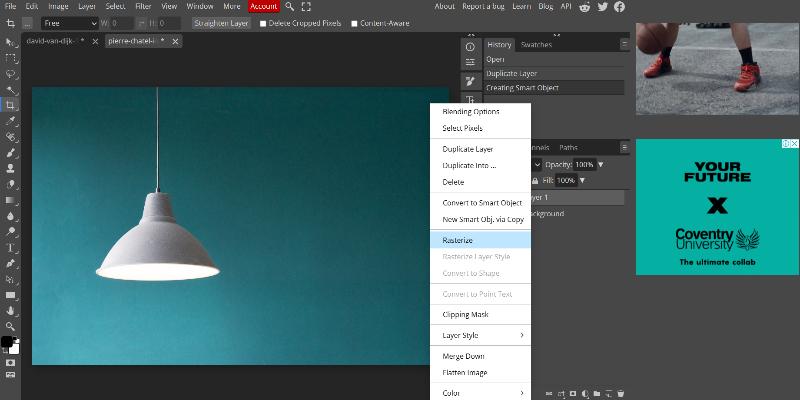Open the Blog link
The height and width of the screenshot is (400, 800).
545,7
